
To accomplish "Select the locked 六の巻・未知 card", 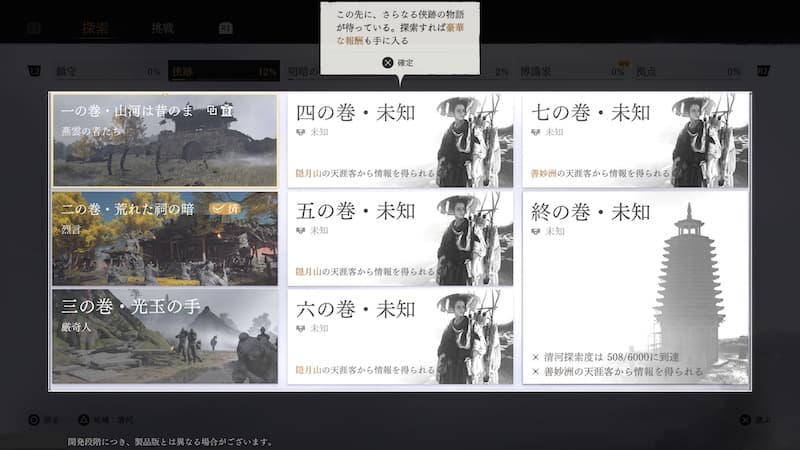I will (x=400, y=335).
